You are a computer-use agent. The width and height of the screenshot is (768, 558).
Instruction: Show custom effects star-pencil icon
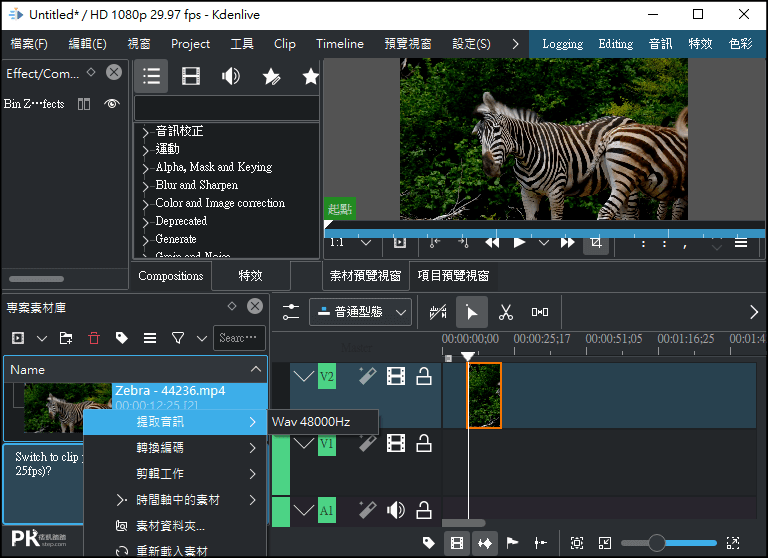[271, 76]
